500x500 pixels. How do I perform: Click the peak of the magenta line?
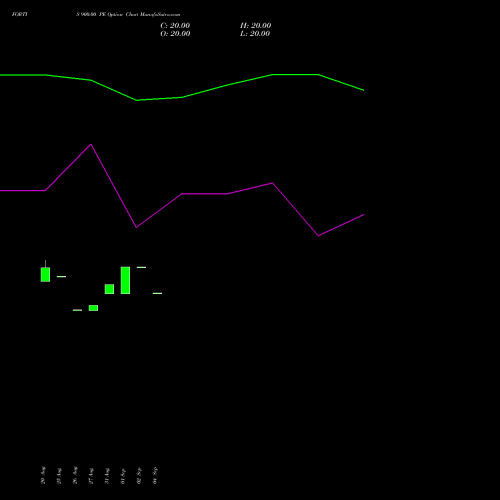[91, 144]
